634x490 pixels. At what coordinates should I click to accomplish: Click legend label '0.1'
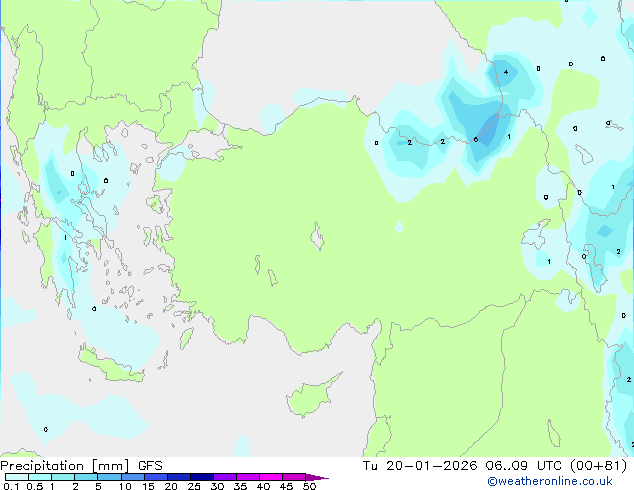pos(11,486)
